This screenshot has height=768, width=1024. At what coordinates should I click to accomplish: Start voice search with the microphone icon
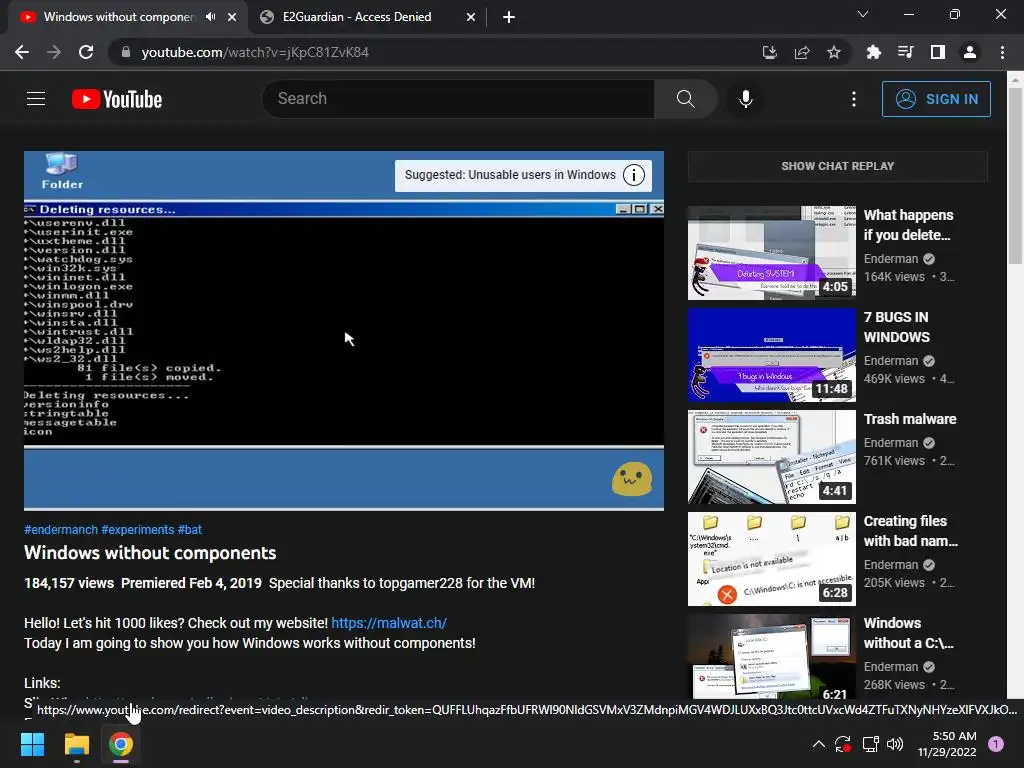[x=745, y=99]
